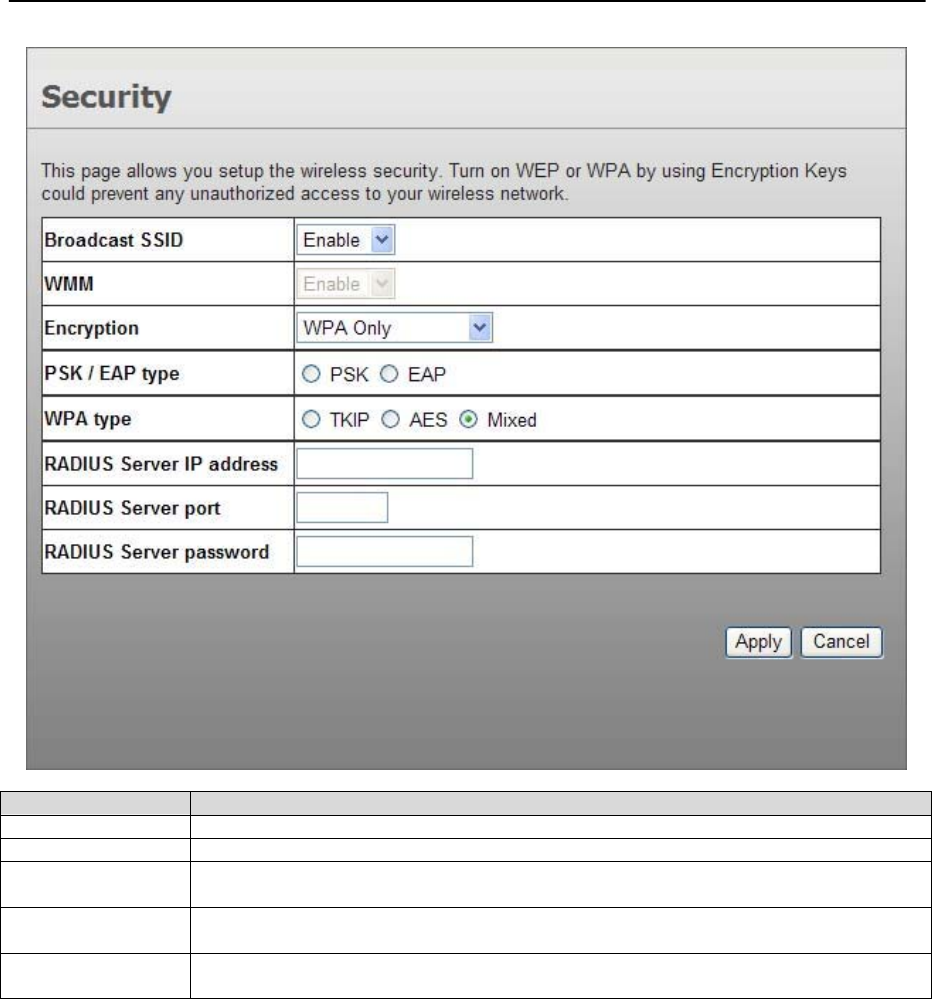Expand the Encryption dropdown showing WPA Only
The height and width of the screenshot is (999, 932).
[x=395, y=328]
